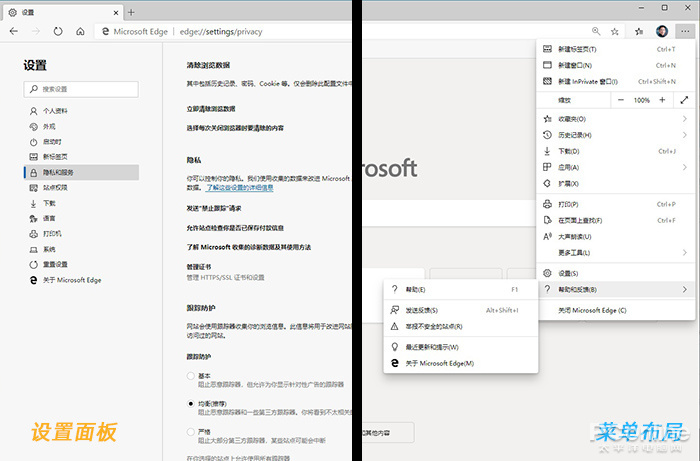Image resolution: width=700 pixels, height=461 pixels.
Task: Choose 扩展(X) from the menu
Action: pos(616,183)
